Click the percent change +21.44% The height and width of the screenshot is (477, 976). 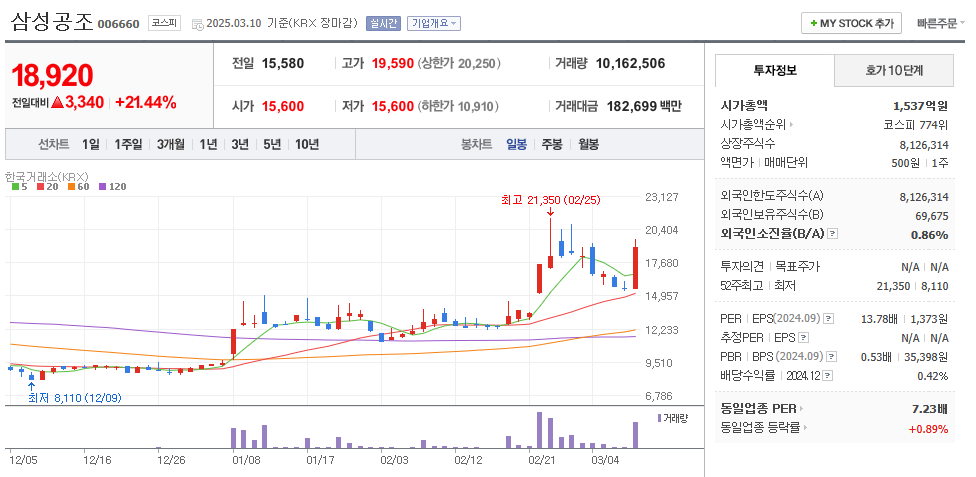[146, 103]
